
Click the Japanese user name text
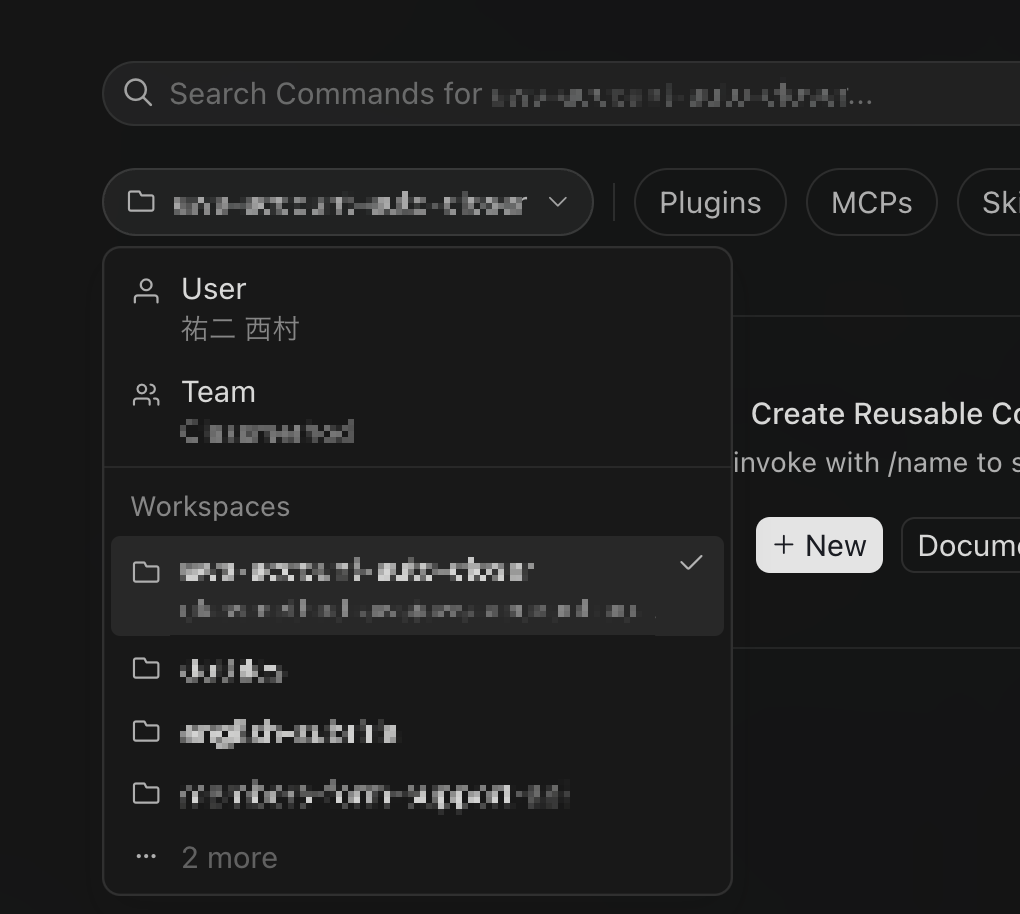240,329
